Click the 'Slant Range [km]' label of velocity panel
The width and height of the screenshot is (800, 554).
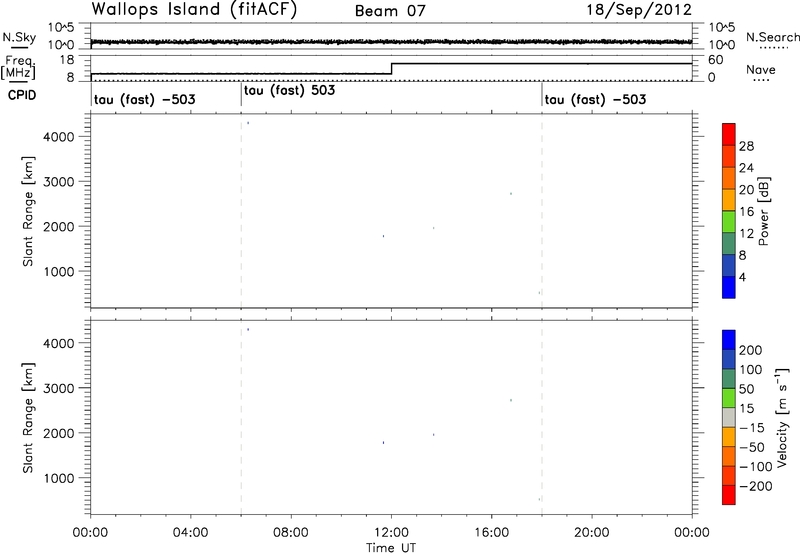pos(28,418)
